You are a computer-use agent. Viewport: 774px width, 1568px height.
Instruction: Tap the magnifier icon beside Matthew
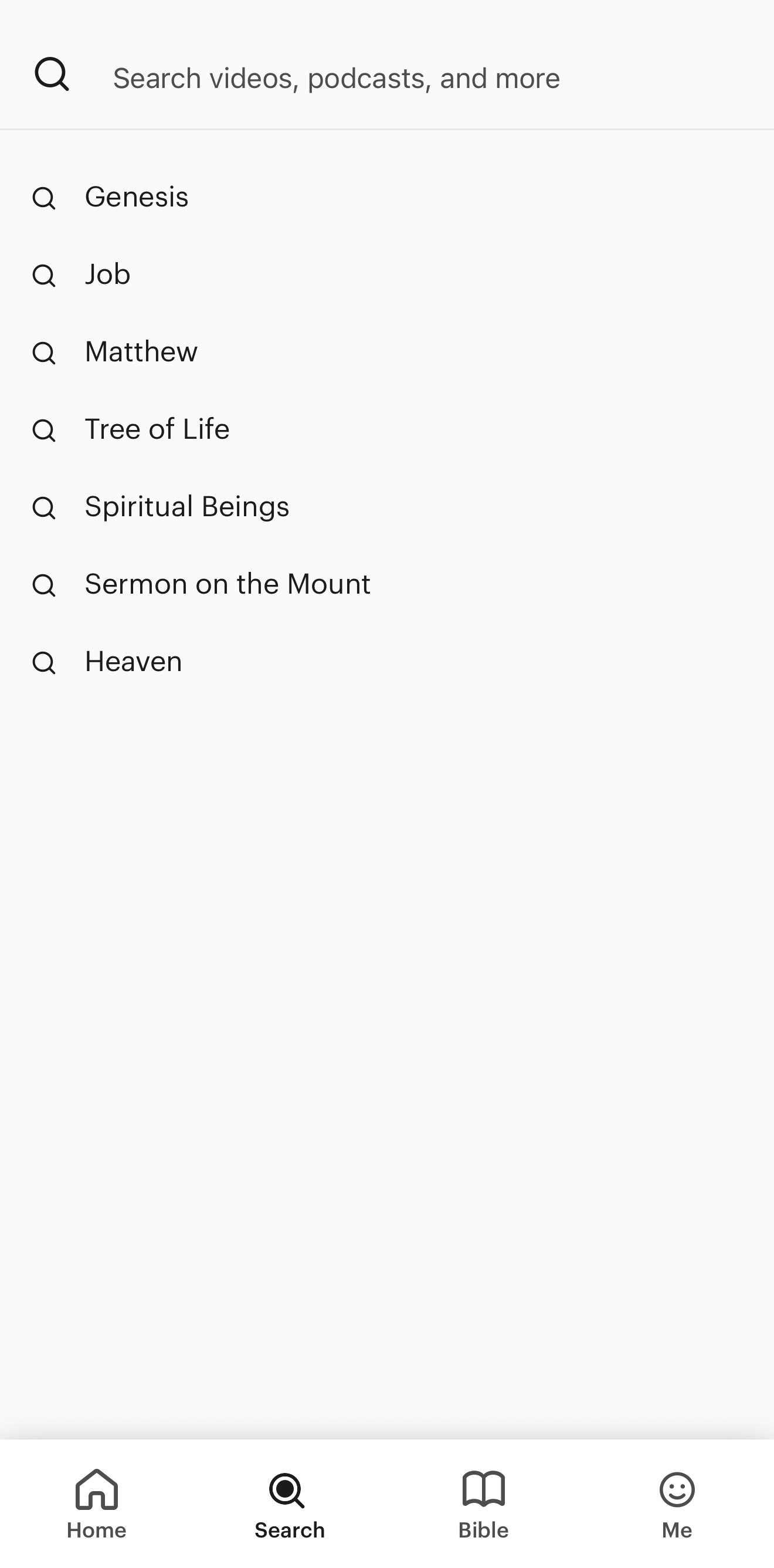click(44, 353)
